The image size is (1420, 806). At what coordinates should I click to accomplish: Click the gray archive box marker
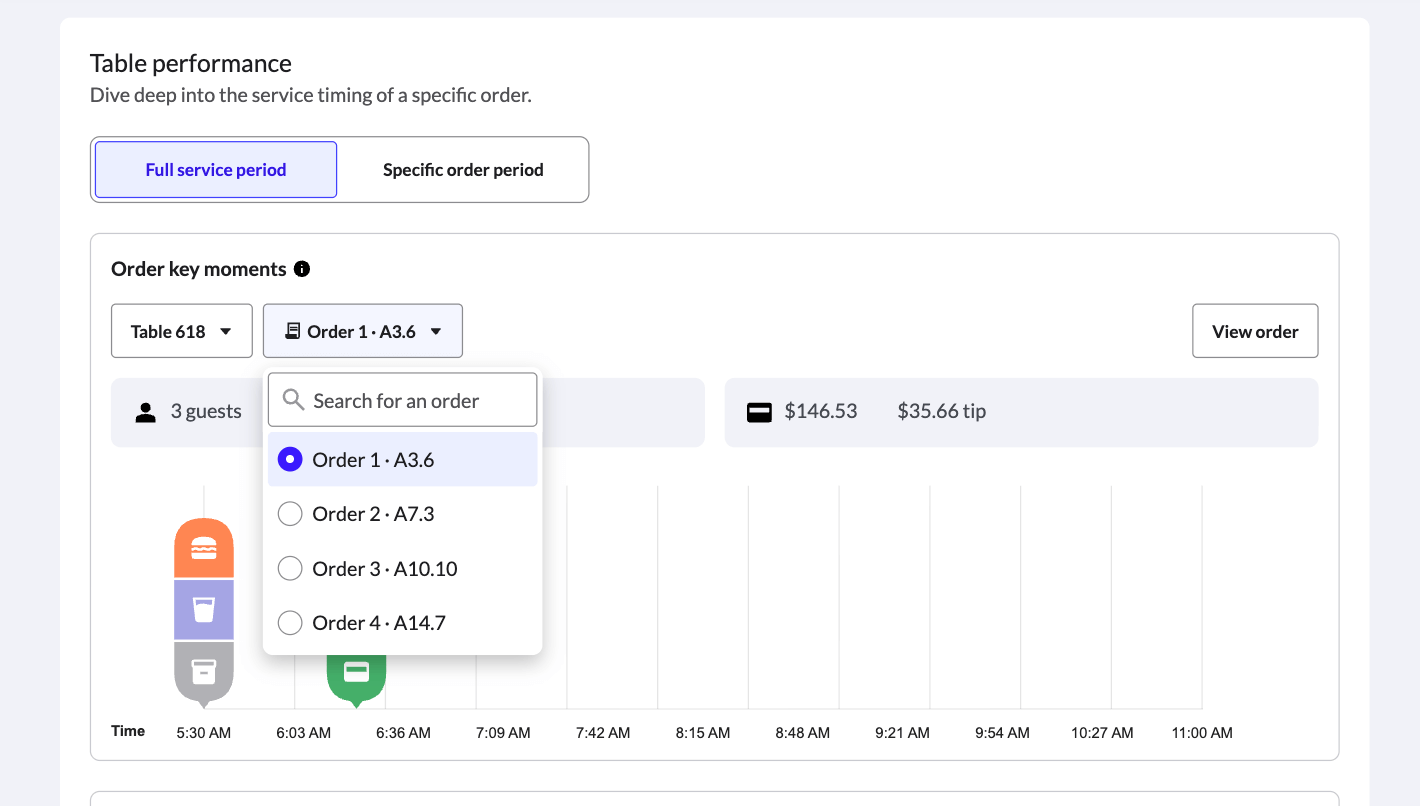pos(204,671)
